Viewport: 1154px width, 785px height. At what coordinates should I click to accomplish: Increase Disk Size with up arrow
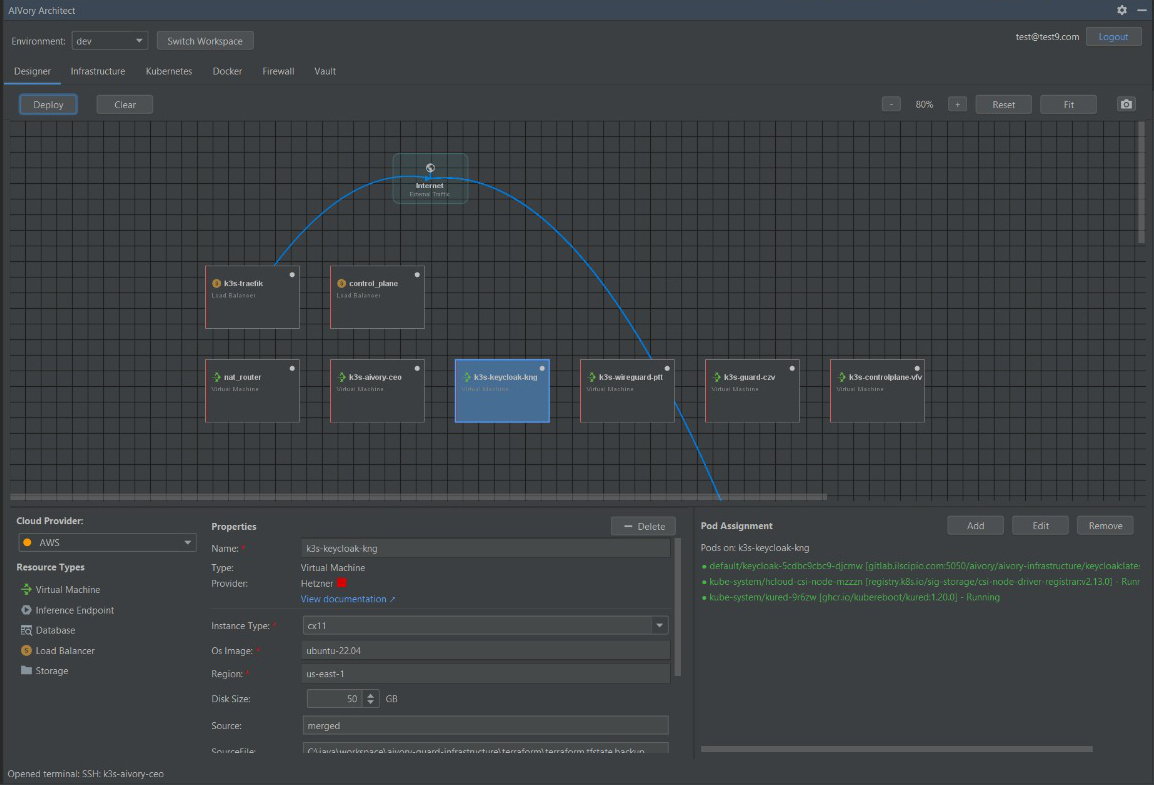371,695
